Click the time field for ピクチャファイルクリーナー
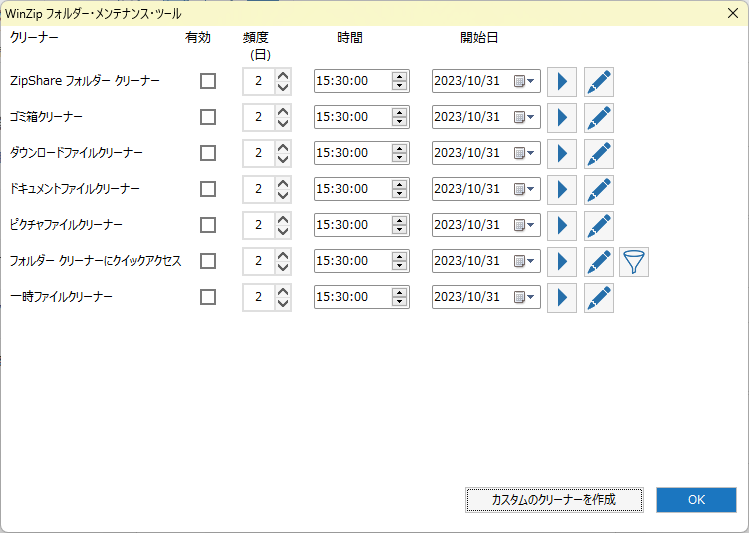Screen dimensions: 749x533 [350, 225]
